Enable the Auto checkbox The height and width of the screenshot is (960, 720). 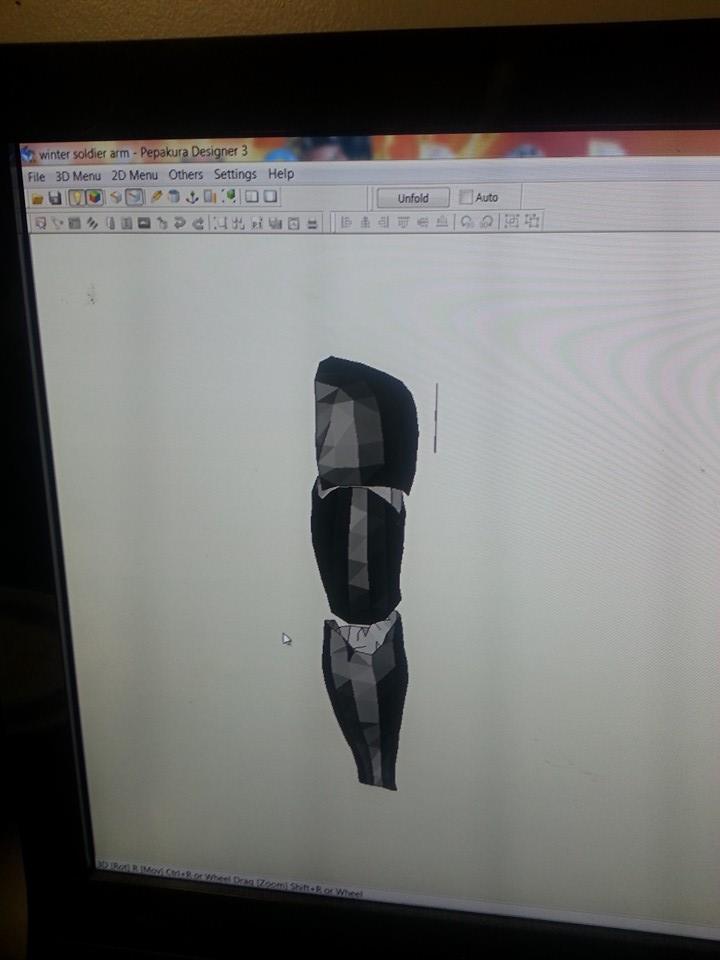(466, 197)
